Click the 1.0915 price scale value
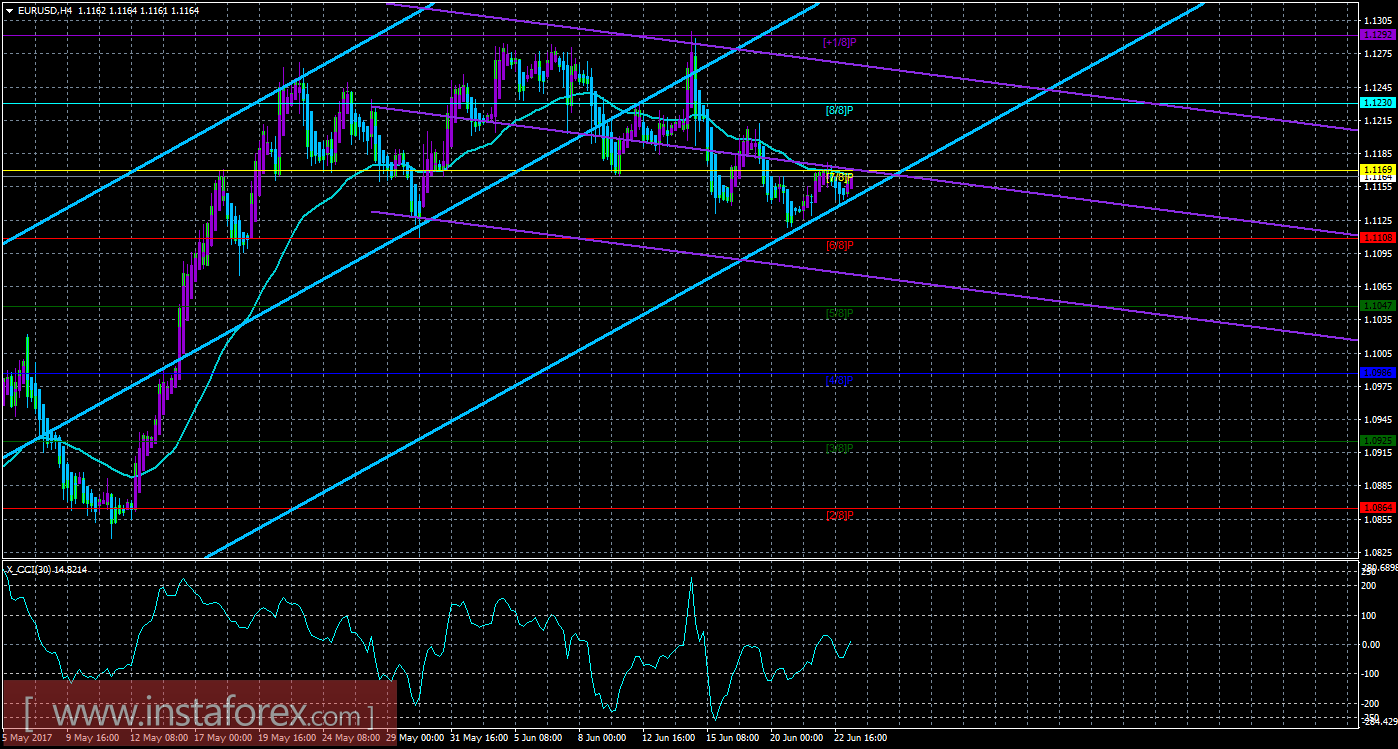The image size is (1398, 749). coord(1378,453)
